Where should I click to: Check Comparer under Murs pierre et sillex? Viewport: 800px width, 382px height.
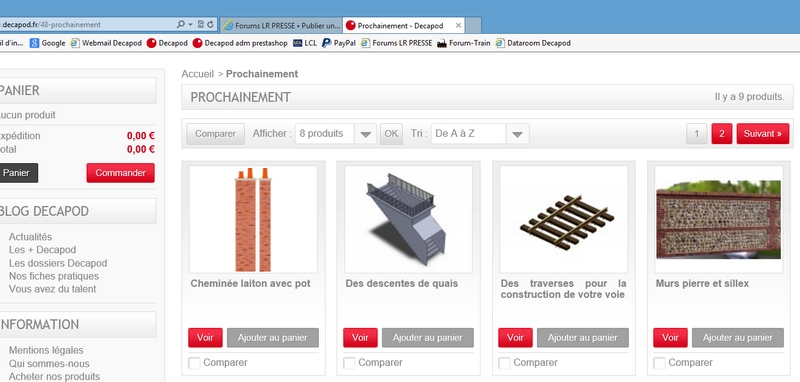pyautogui.click(x=660, y=363)
